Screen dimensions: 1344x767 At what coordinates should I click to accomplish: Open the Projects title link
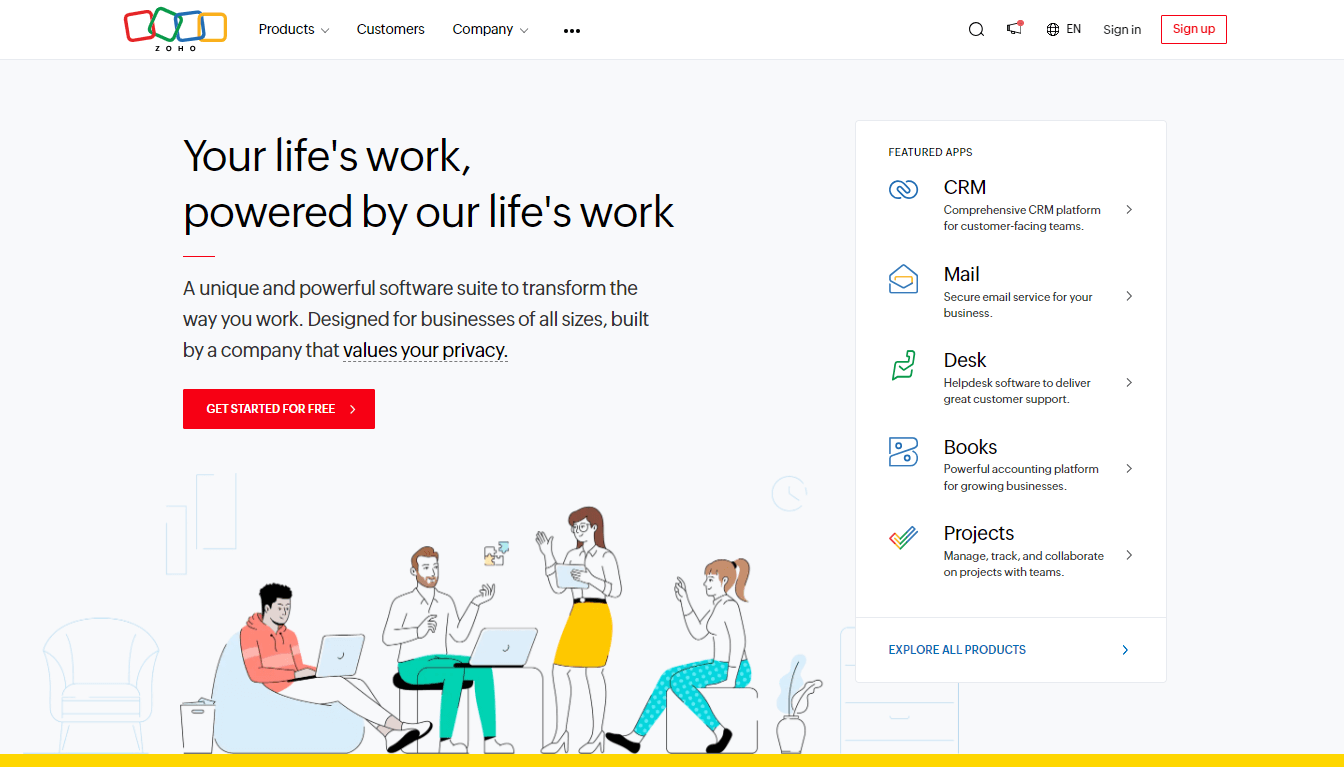click(979, 533)
